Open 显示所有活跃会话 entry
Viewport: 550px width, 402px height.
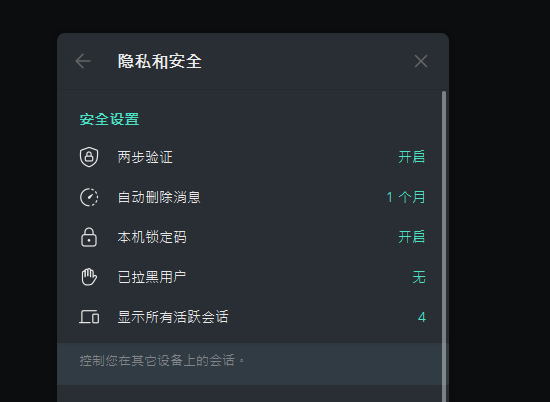coord(249,317)
